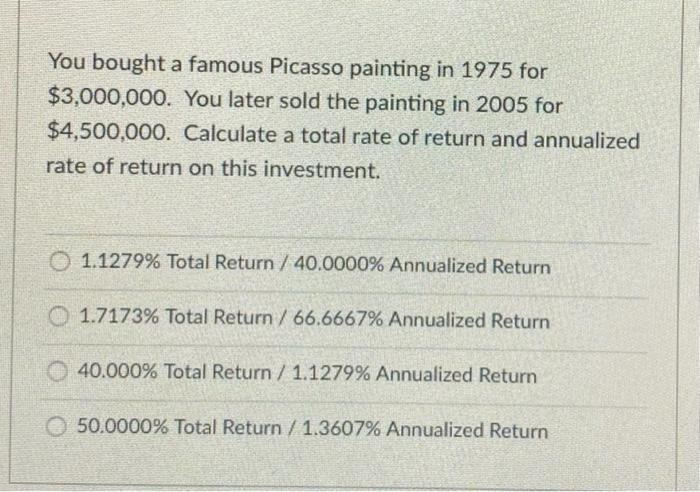Click the '40.000% Total Return' answer text
The image size is (700, 492).
[175, 371]
